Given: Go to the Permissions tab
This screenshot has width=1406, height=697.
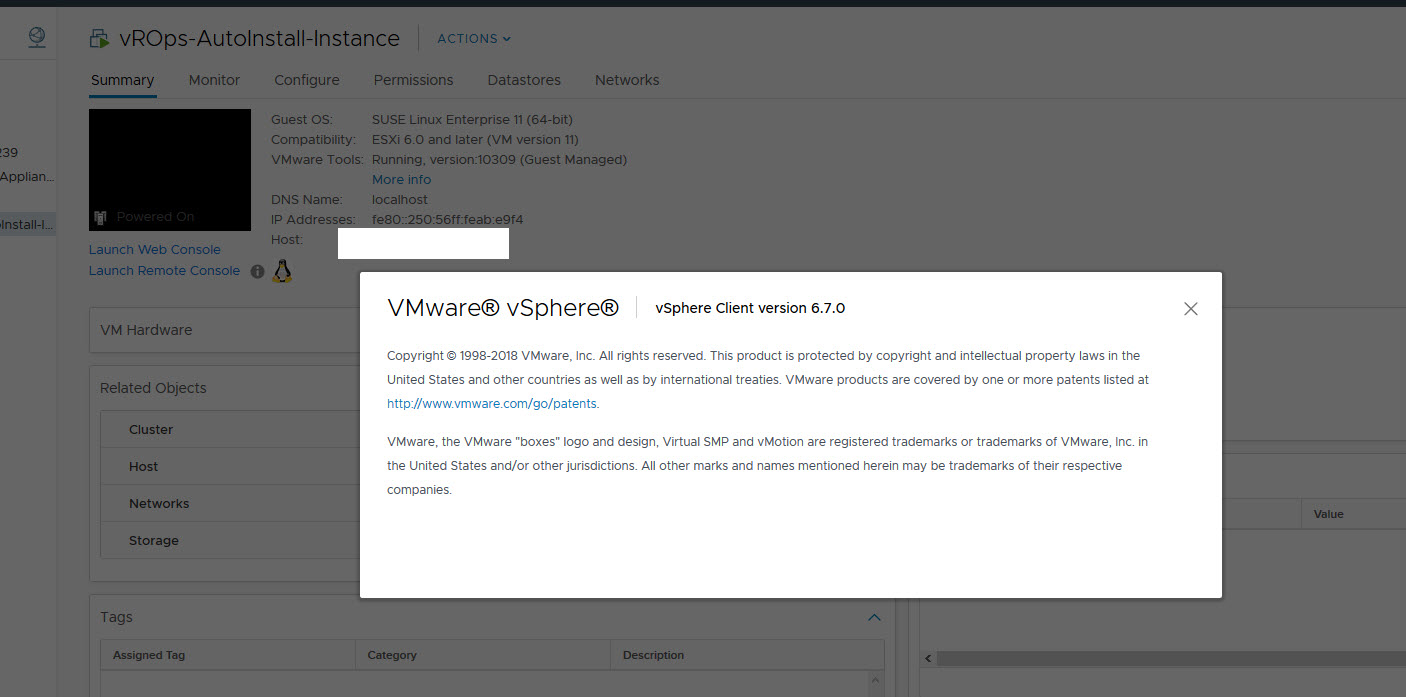Looking at the screenshot, I should 413,80.
